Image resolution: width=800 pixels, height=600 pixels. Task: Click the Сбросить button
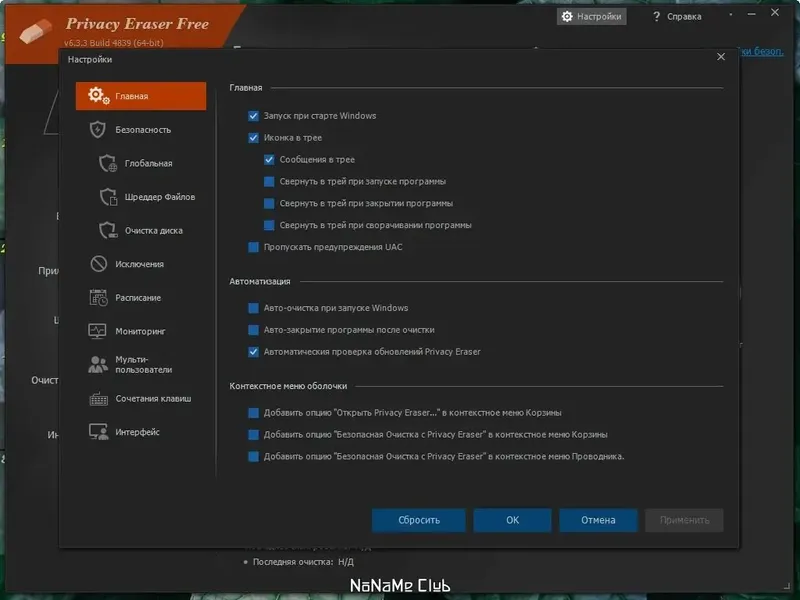click(x=418, y=520)
